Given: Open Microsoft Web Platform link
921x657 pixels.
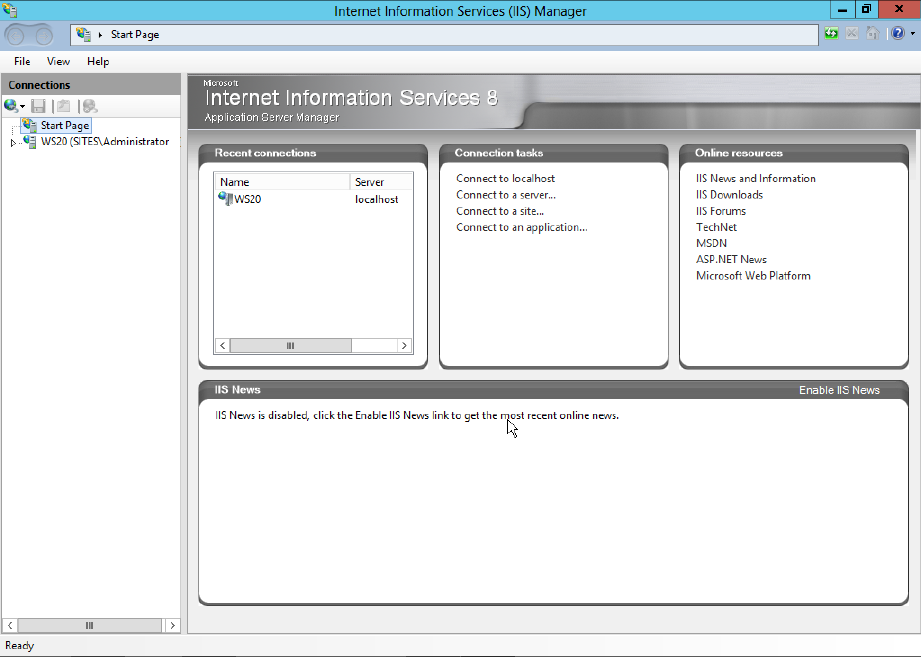Looking at the screenshot, I should (x=753, y=276).
